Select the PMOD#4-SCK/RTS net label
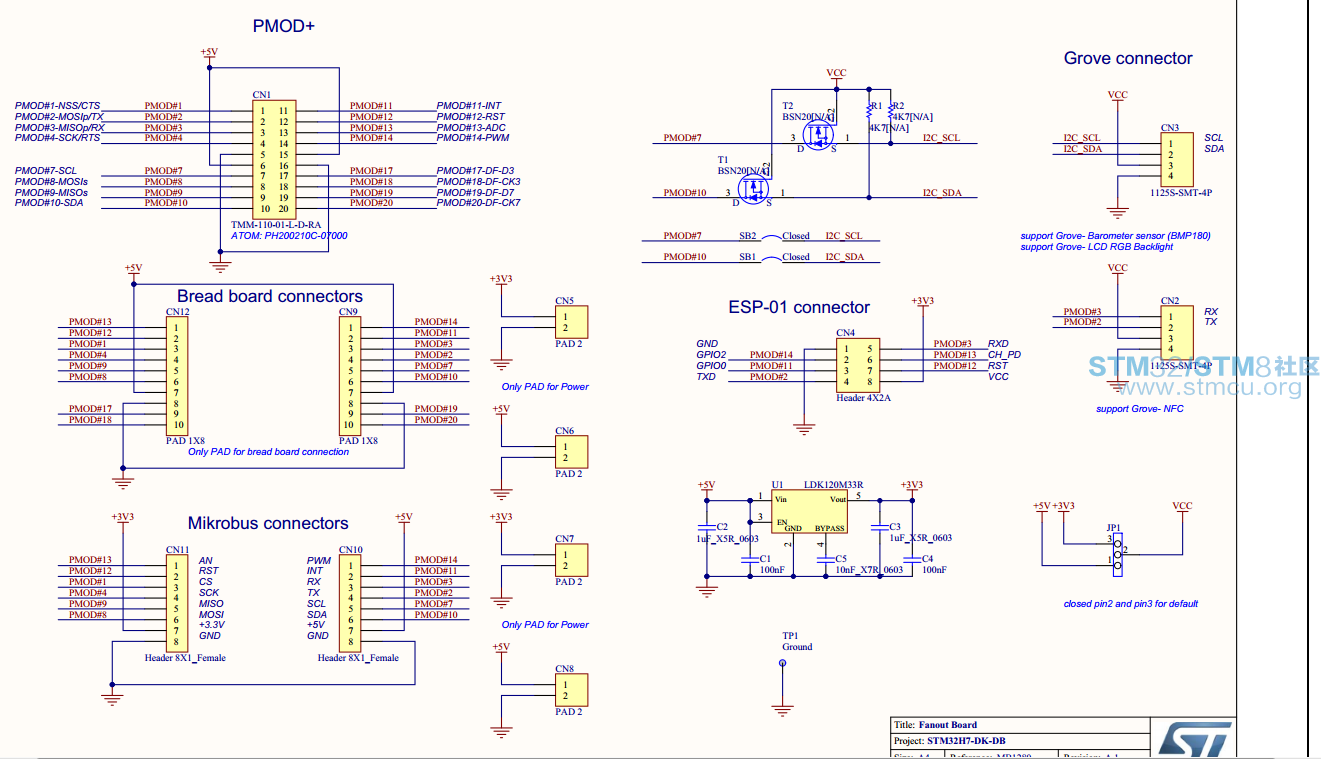The image size is (1321, 759). pos(57,138)
